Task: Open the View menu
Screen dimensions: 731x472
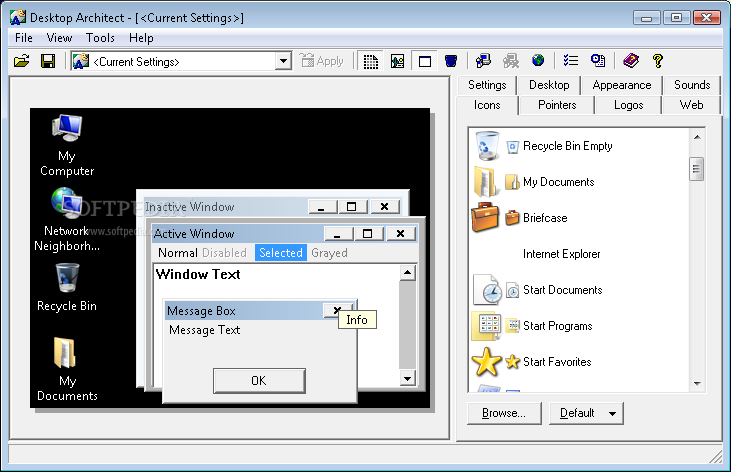Action: 59,38
